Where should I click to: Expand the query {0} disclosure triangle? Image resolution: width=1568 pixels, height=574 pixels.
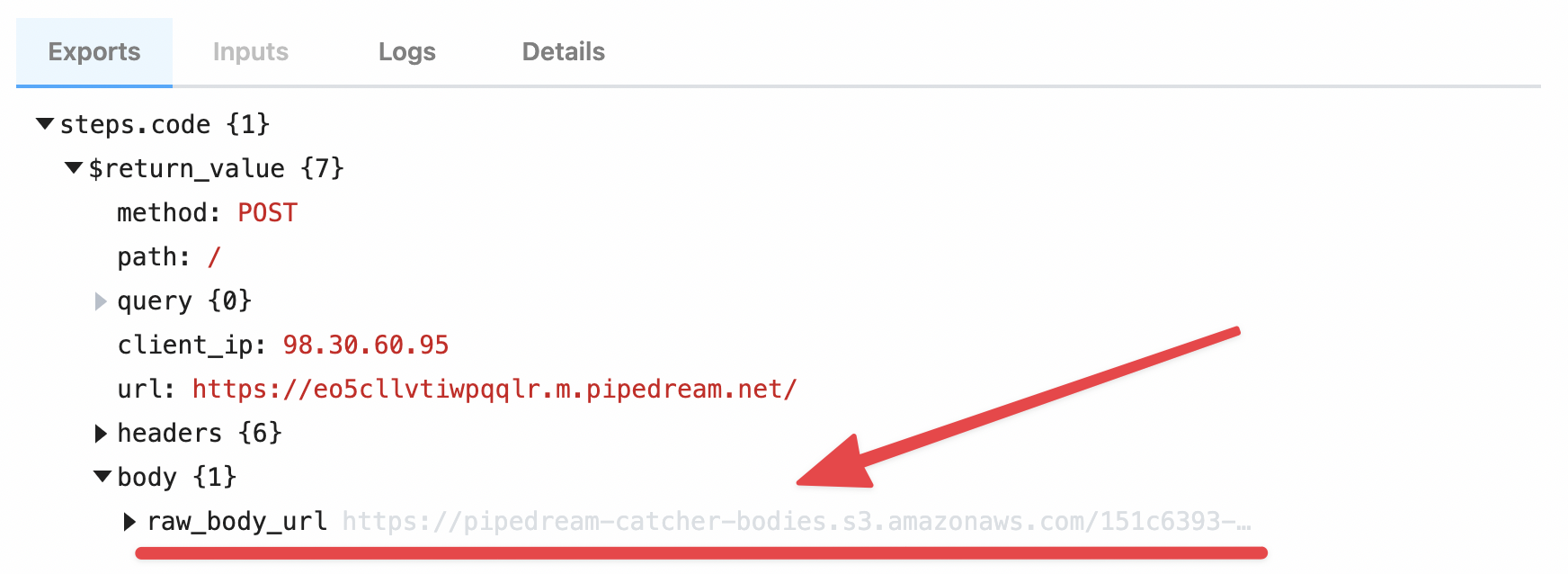pos(101,300)
